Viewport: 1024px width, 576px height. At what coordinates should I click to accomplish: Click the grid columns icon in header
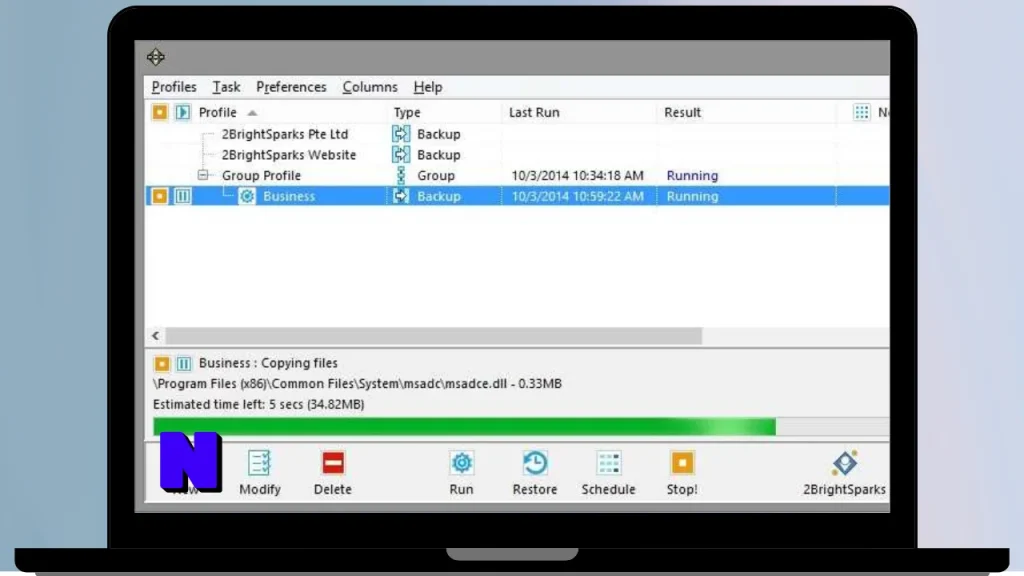[861, 112]
